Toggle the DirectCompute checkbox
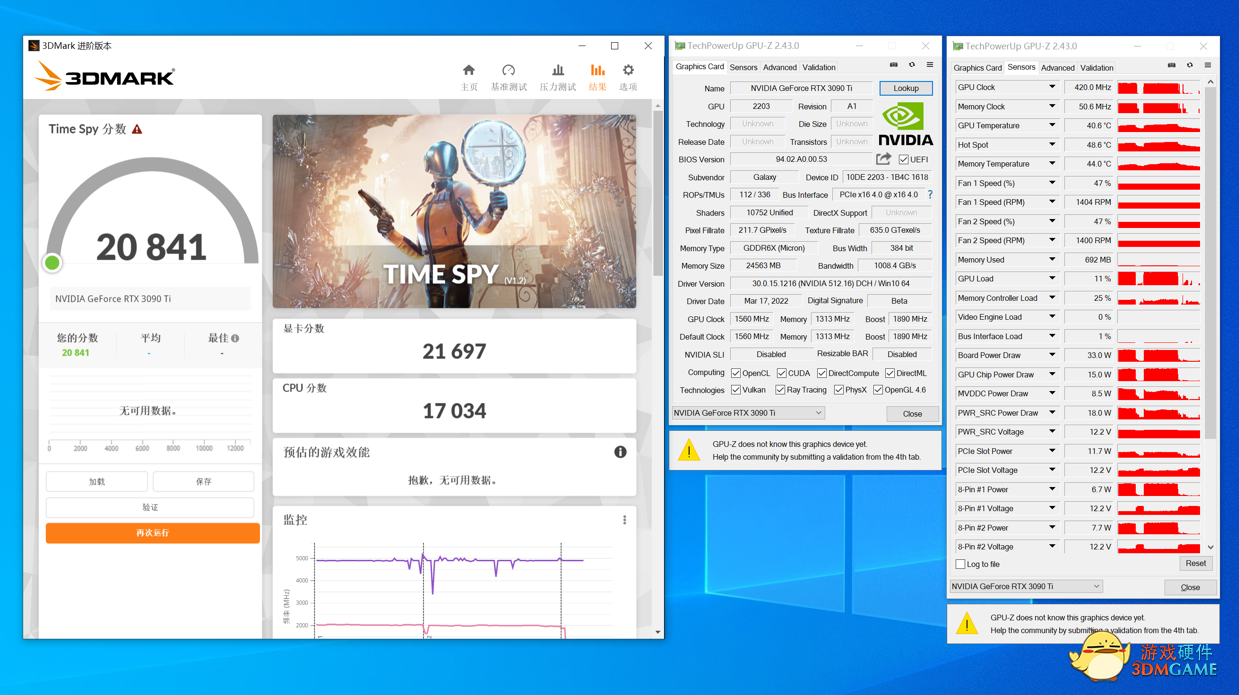Screen dimensions: 1239x695 (821, 373)
